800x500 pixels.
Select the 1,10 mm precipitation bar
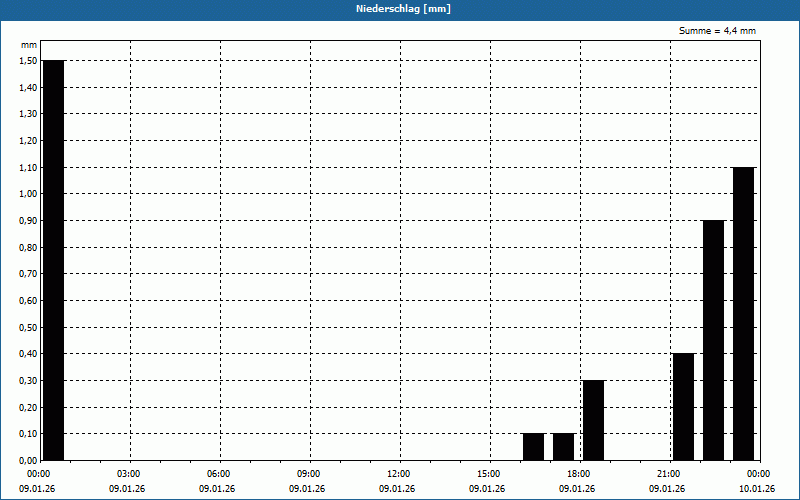[743, 313]
